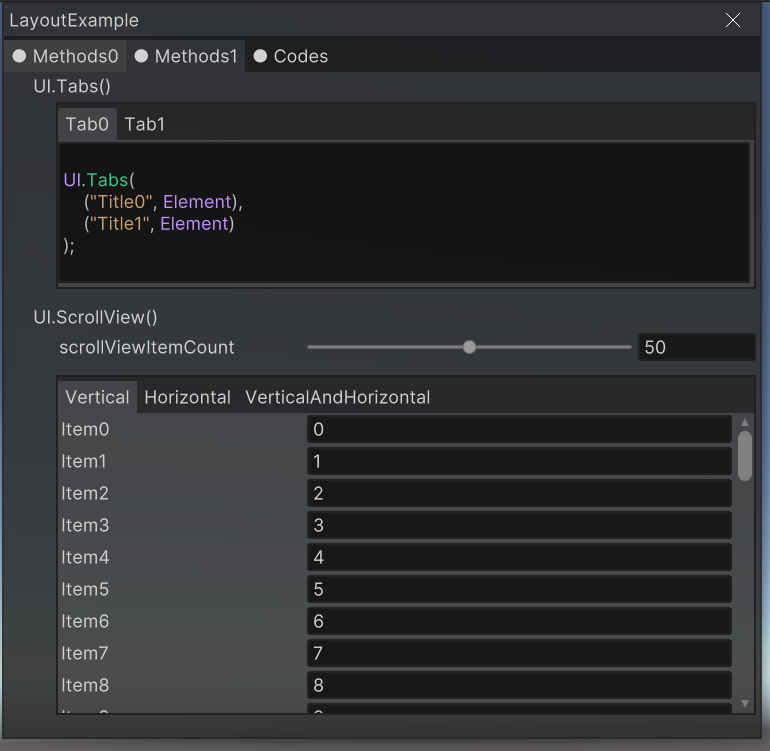The height and width of the screenshot is (751, 770).
Task: Click the Methods1 tab circle icon
Action: click(141, 56)
